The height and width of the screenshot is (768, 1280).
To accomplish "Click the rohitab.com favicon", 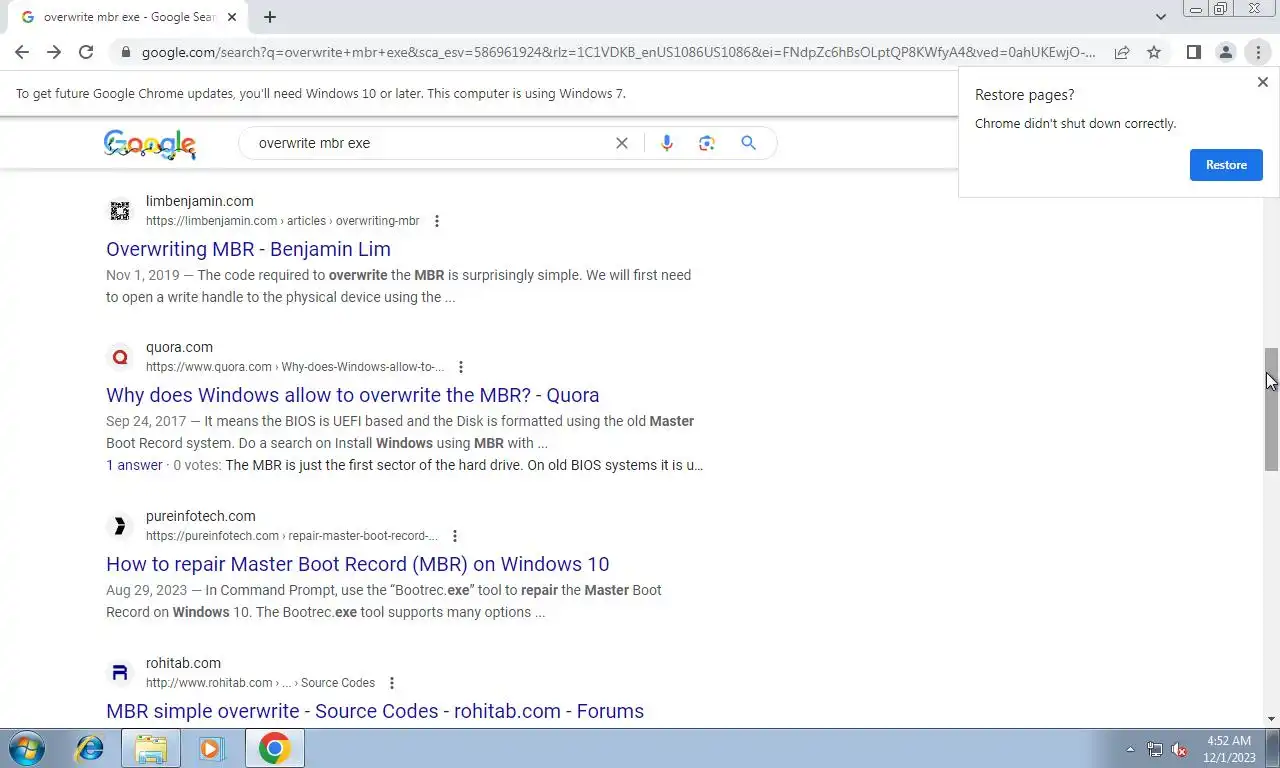I will [x=120, y=672].
